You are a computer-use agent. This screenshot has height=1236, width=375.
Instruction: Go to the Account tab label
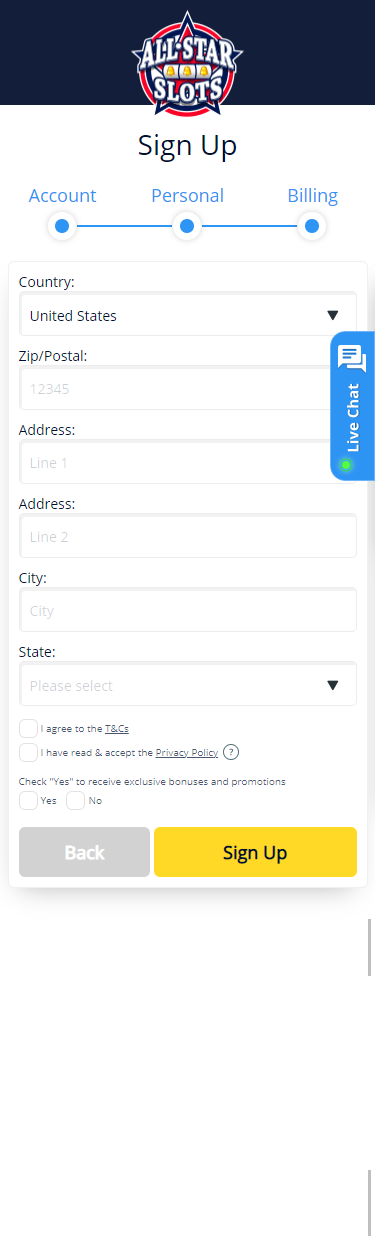pyautogui.click(x=62, y=196)
